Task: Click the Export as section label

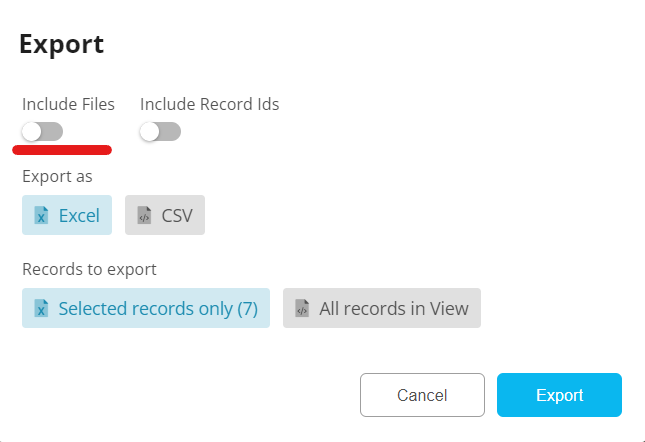Action: click(57, 177)
